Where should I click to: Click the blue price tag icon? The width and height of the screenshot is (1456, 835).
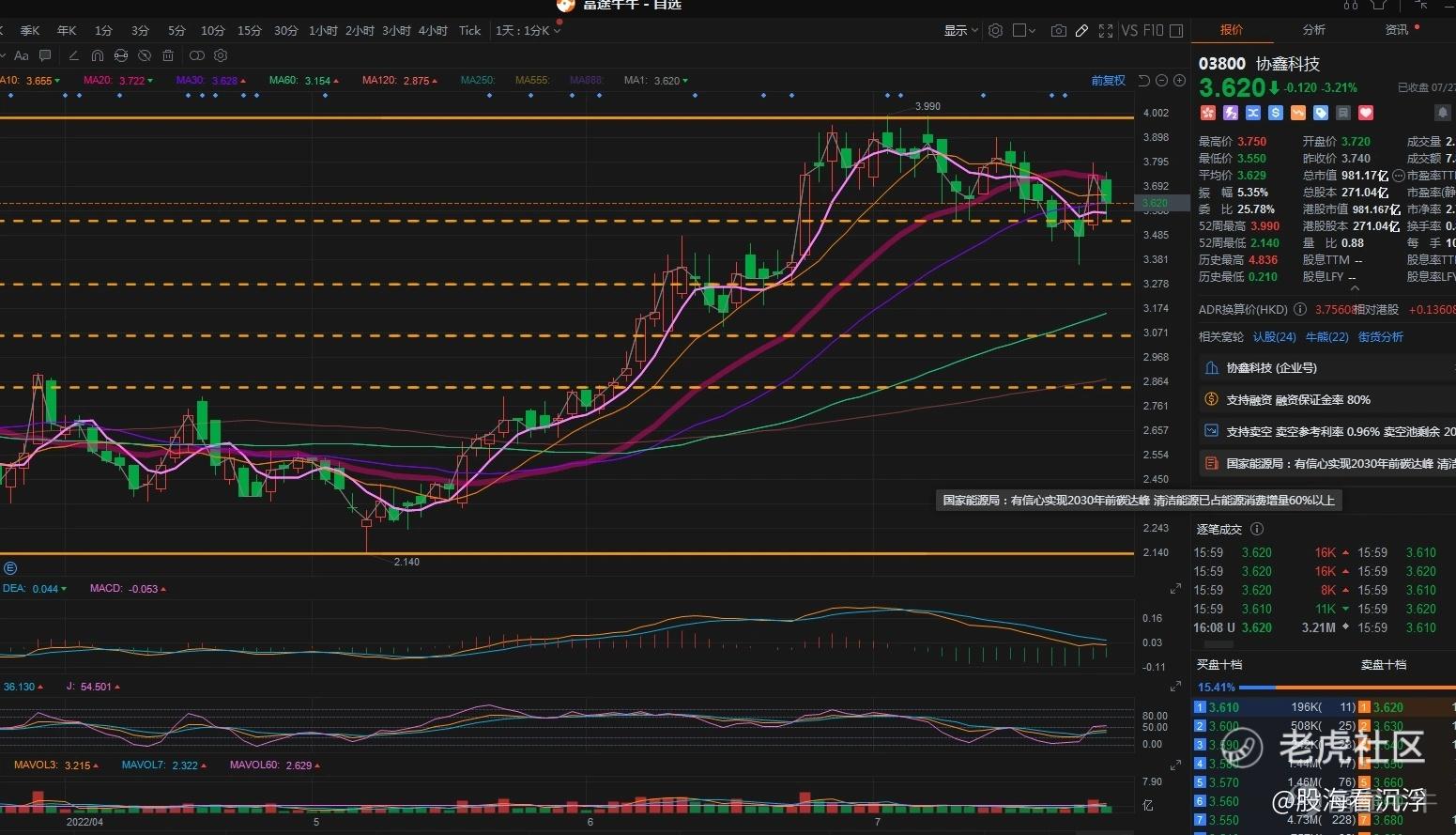pos(1321,113)
